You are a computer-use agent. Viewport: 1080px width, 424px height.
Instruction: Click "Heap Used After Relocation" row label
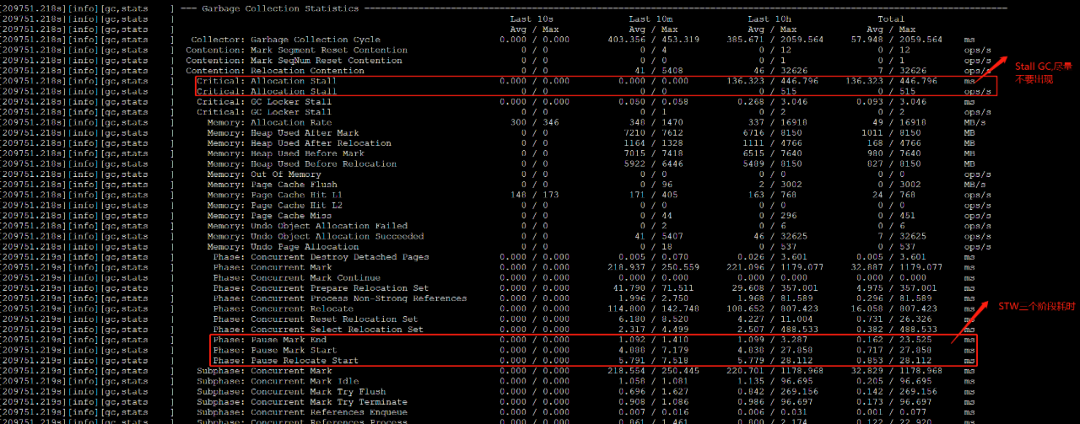320,143
